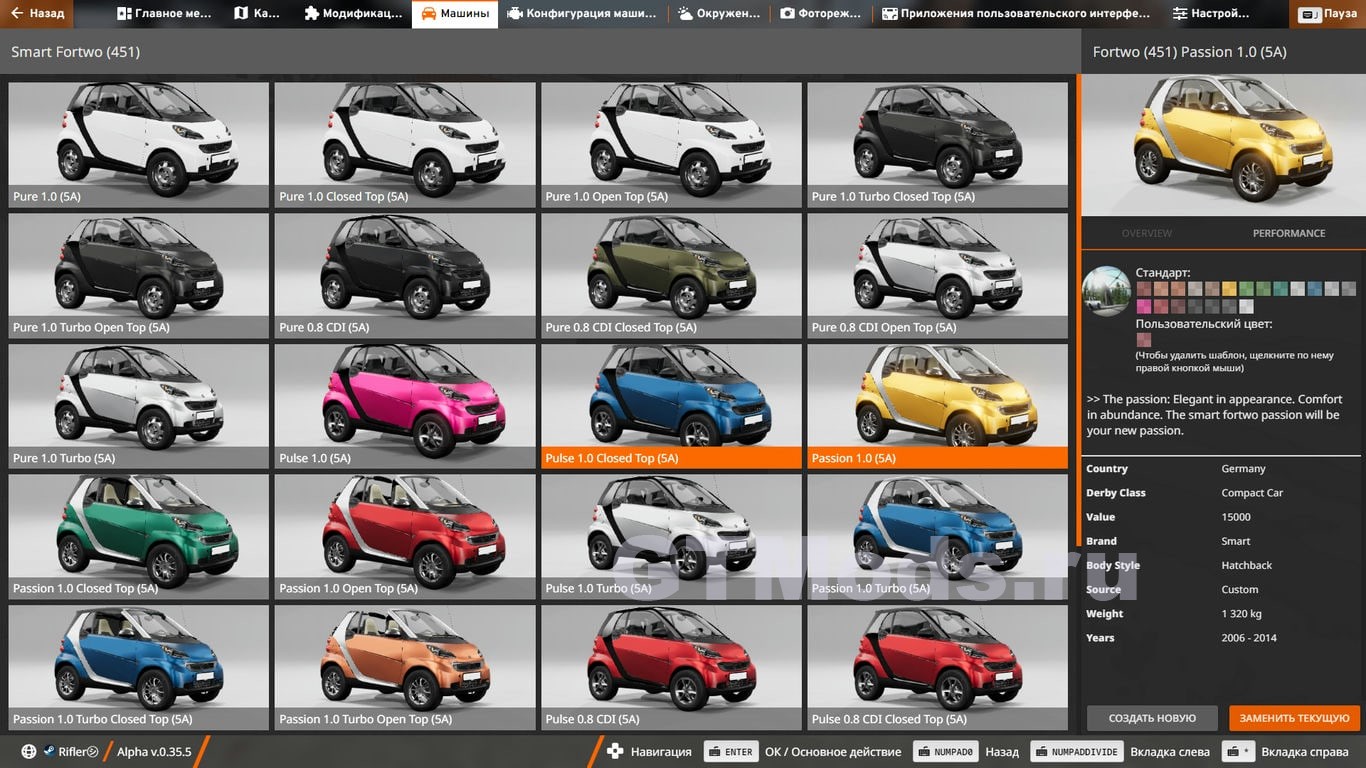Click the camera icon for Фоторежим
The image size is (1366, 768).
pos(788,14)
